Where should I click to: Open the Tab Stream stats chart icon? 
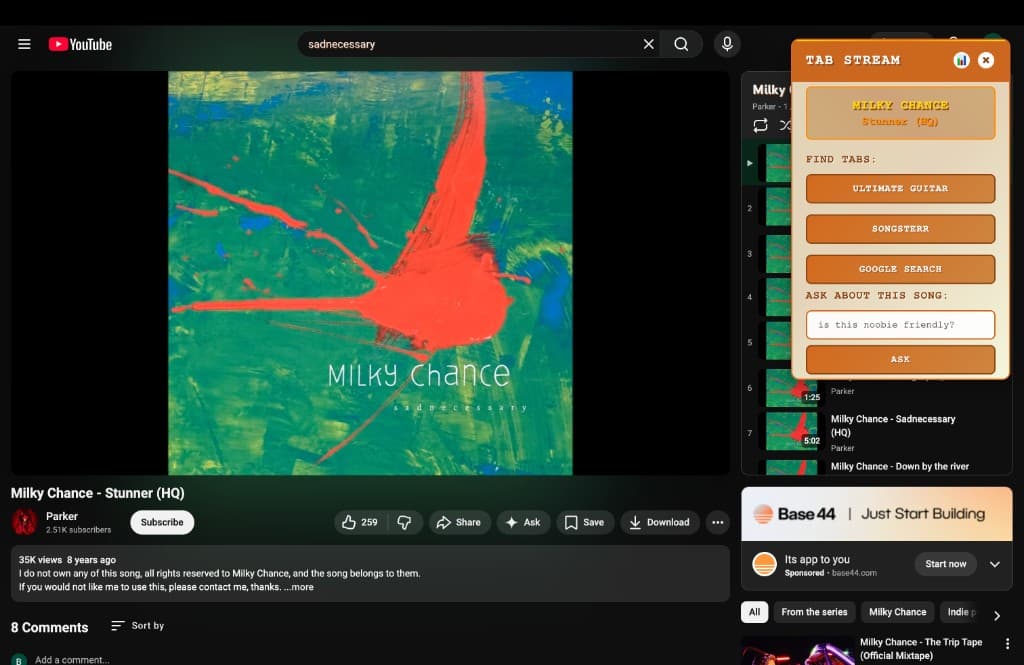pyautogui.click(x=961, y=60)
